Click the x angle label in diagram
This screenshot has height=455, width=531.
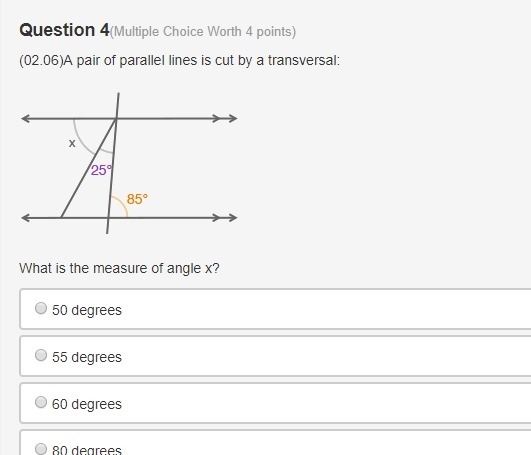[72, 143]
